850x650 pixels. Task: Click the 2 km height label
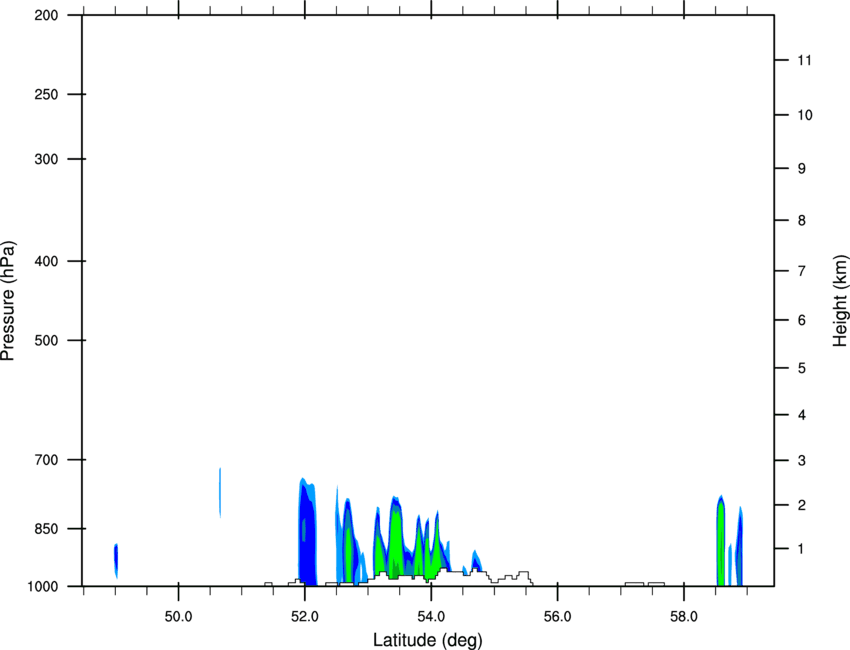[802, 505]
